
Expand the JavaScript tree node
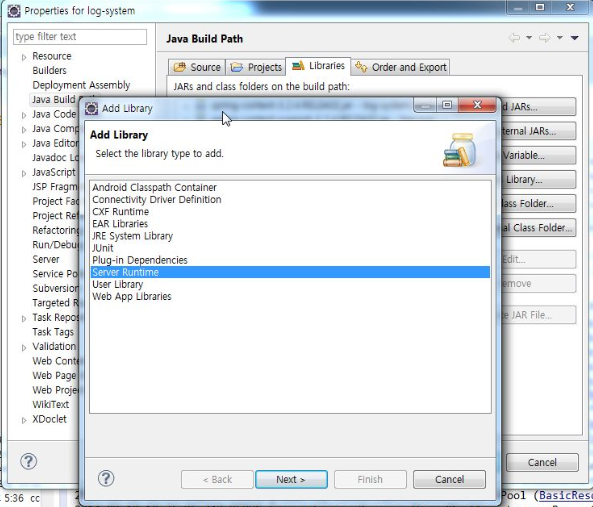coord(24,173)
